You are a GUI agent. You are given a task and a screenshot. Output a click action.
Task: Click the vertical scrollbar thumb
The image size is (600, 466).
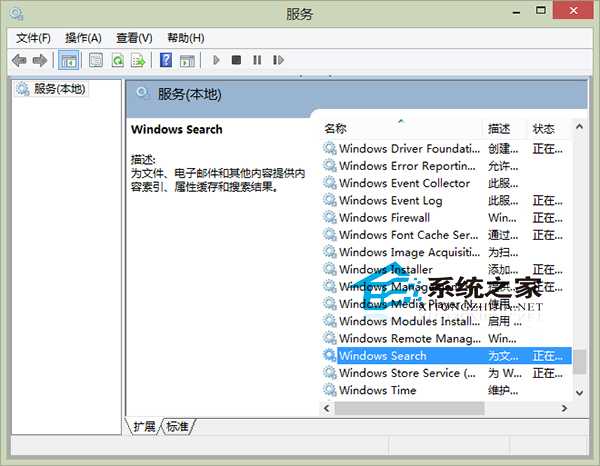coord(580,362)
